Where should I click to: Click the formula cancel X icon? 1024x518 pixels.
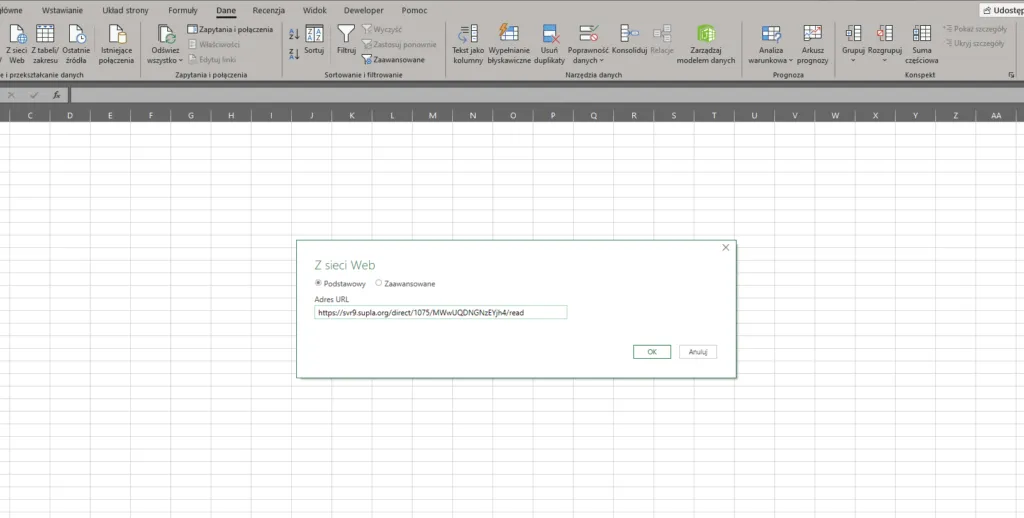[11, 95]
